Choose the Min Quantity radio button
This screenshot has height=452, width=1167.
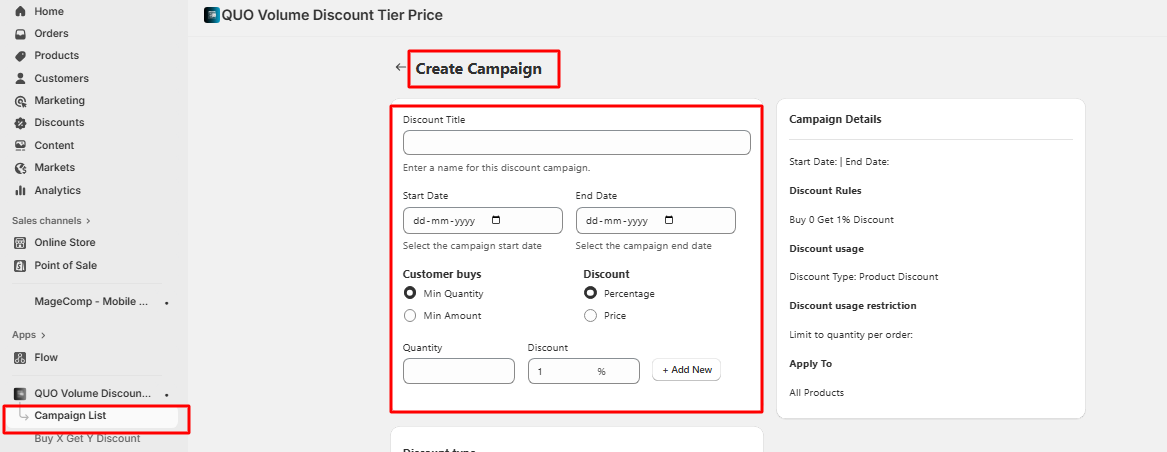(410, 294)
